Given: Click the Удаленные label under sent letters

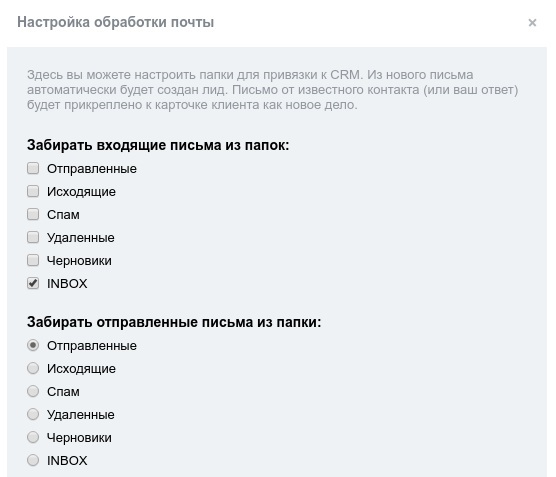Looking at the screenshot, I should (80, 415).
